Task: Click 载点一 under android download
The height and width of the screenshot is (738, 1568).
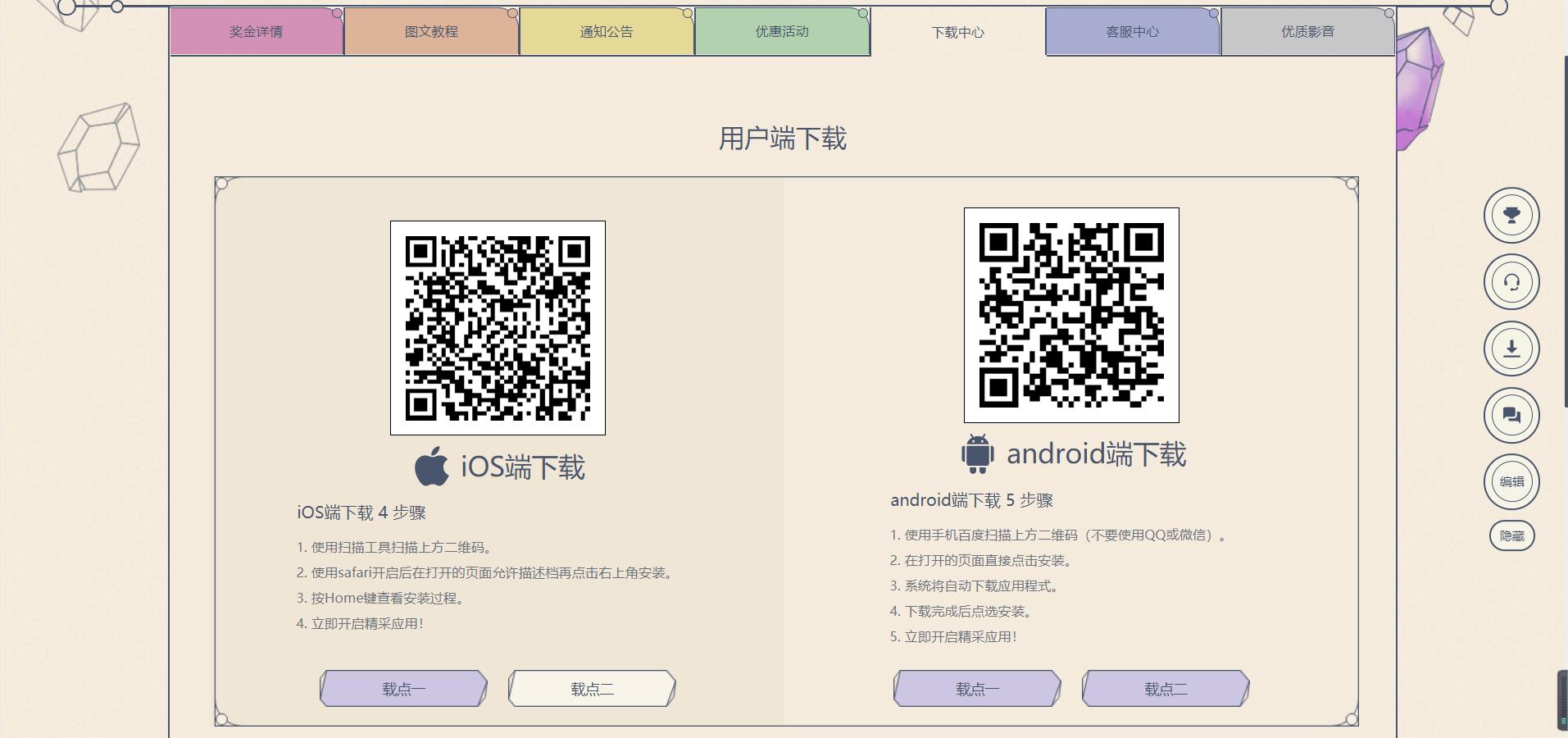Action: tap(977, 689)
